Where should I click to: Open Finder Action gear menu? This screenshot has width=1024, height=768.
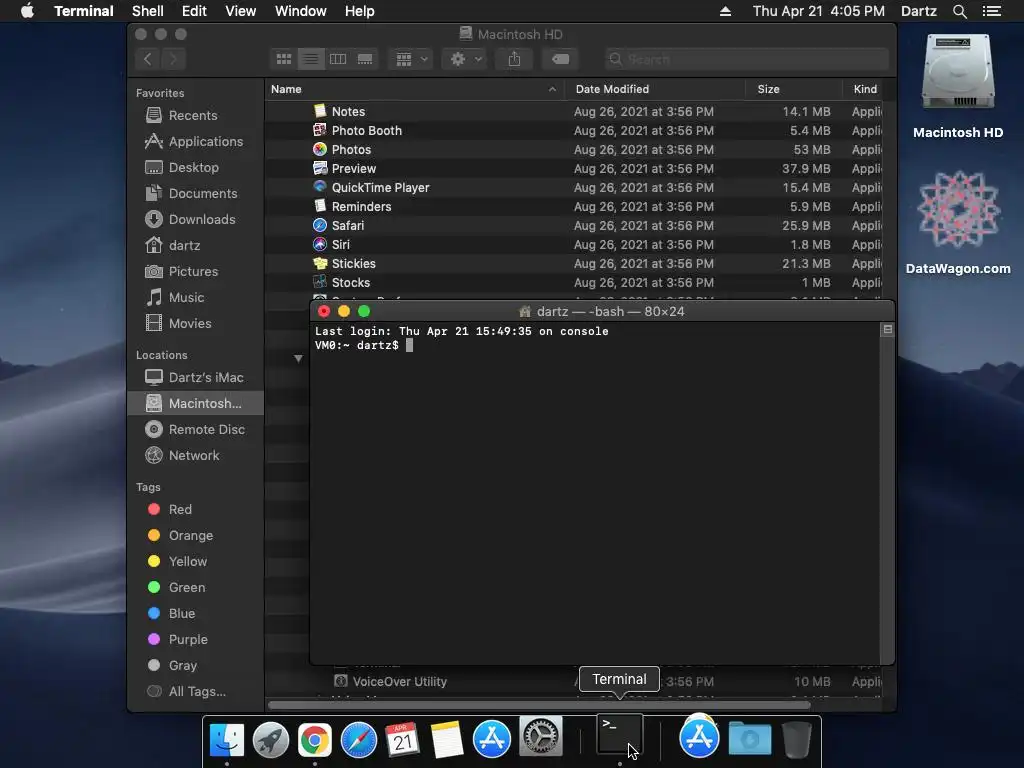click(465, 59)
